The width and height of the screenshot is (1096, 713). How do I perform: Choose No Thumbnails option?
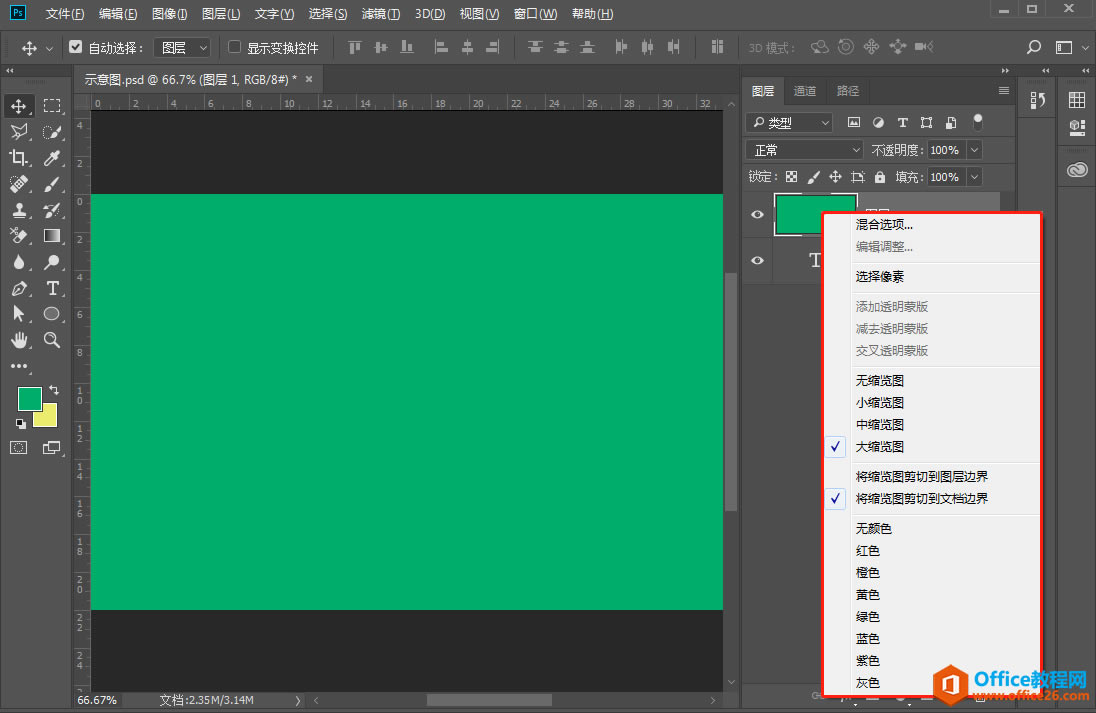tap(933, 380)
